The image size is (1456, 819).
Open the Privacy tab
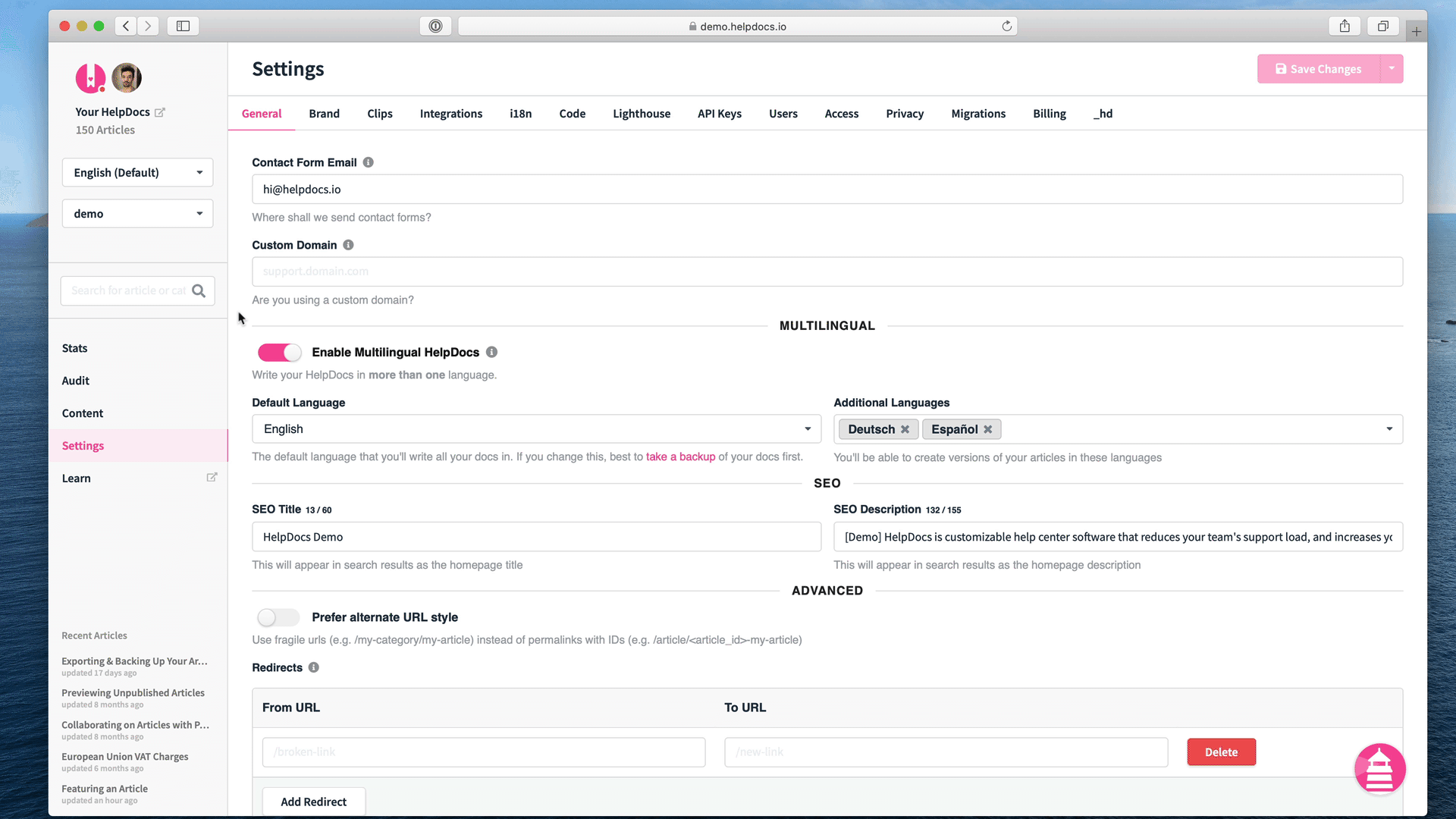click(905, 114)
